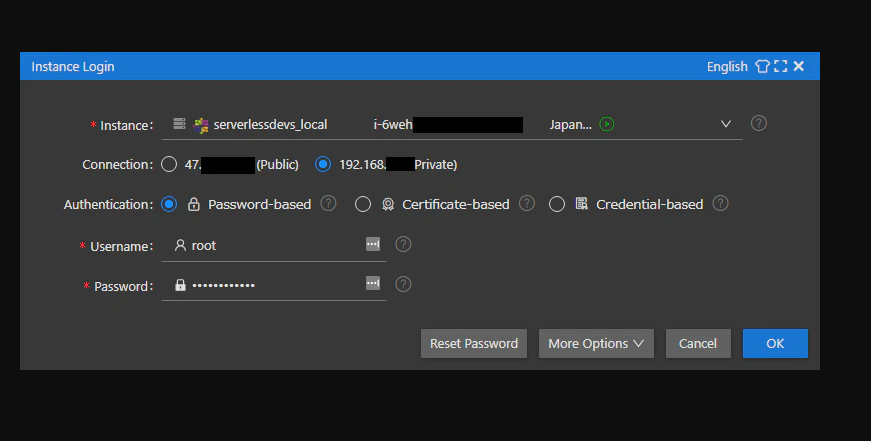The height and width of the screenshot is (441, 871).
Task: Open the More Options dropdown
Action: 596,343
